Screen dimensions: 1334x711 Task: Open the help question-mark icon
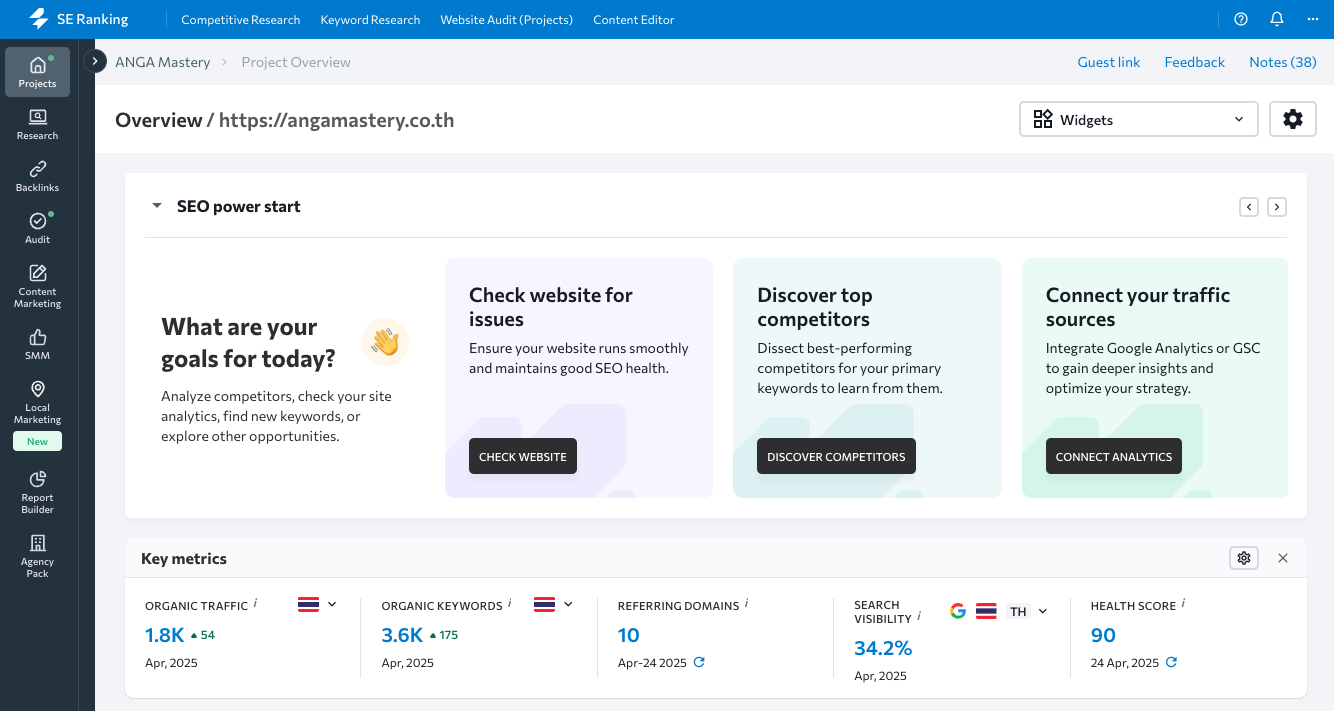(1241, 19)
